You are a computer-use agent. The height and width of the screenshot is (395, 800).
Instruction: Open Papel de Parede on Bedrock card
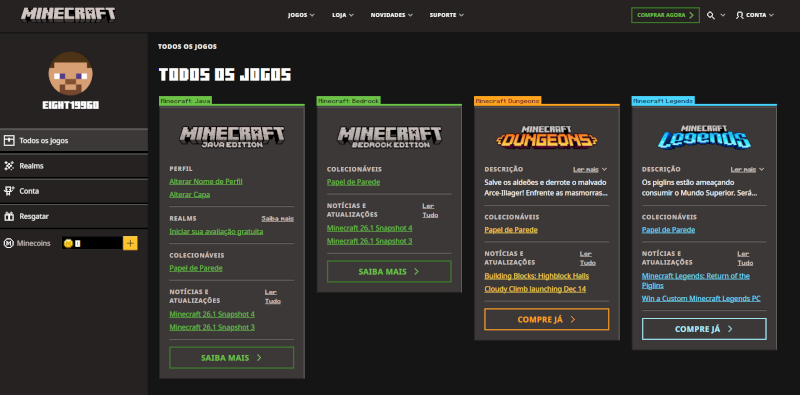(354, 182)
